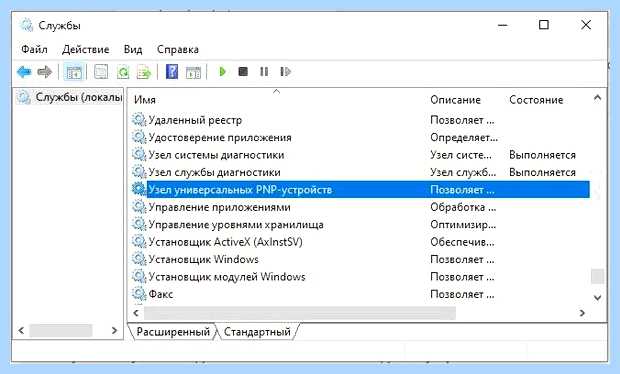Open the Вид menu
Viewport: 620px width, 374px height.
pos(133,49)
